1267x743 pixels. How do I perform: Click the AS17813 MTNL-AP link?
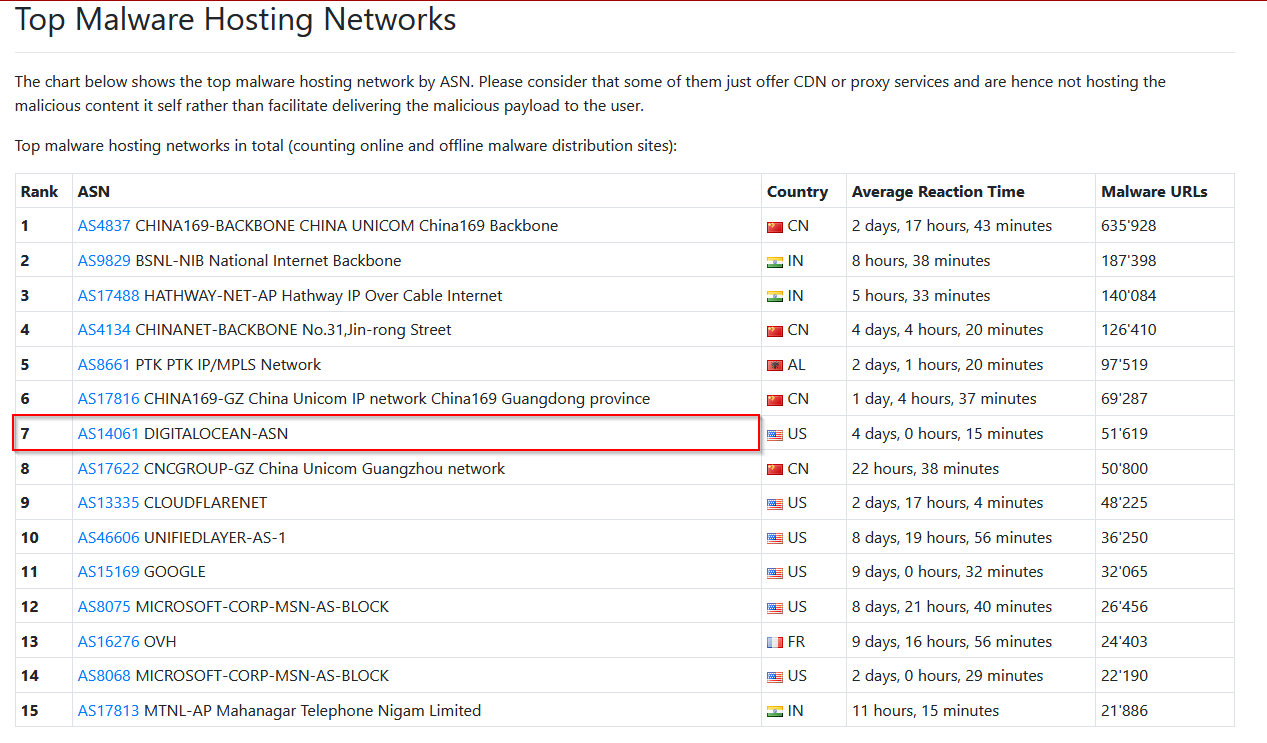[108, 711]
